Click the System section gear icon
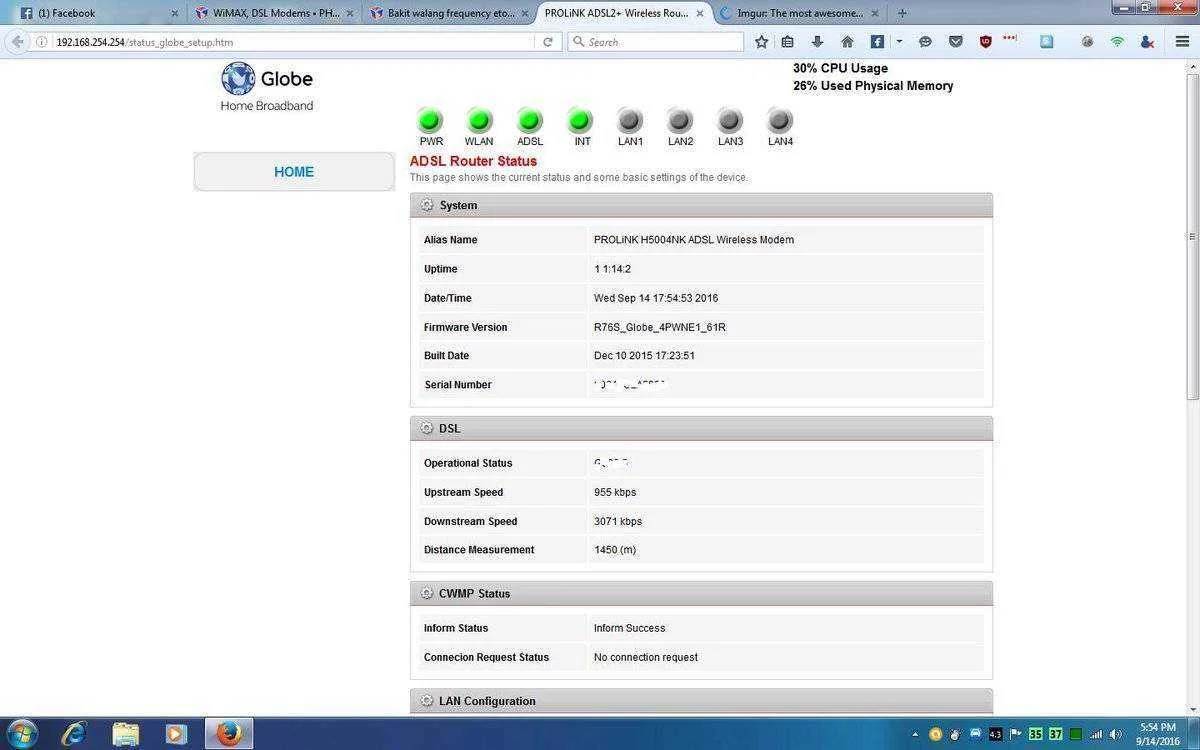1200x750 pixels. click(x=427, y=205)
